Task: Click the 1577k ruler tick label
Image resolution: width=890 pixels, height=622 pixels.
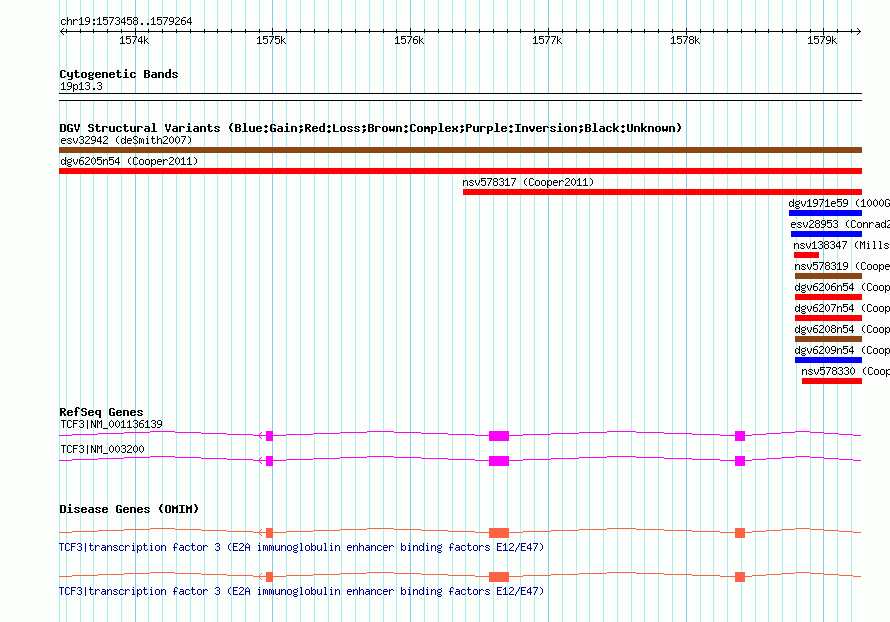Action: click(547, 40)
